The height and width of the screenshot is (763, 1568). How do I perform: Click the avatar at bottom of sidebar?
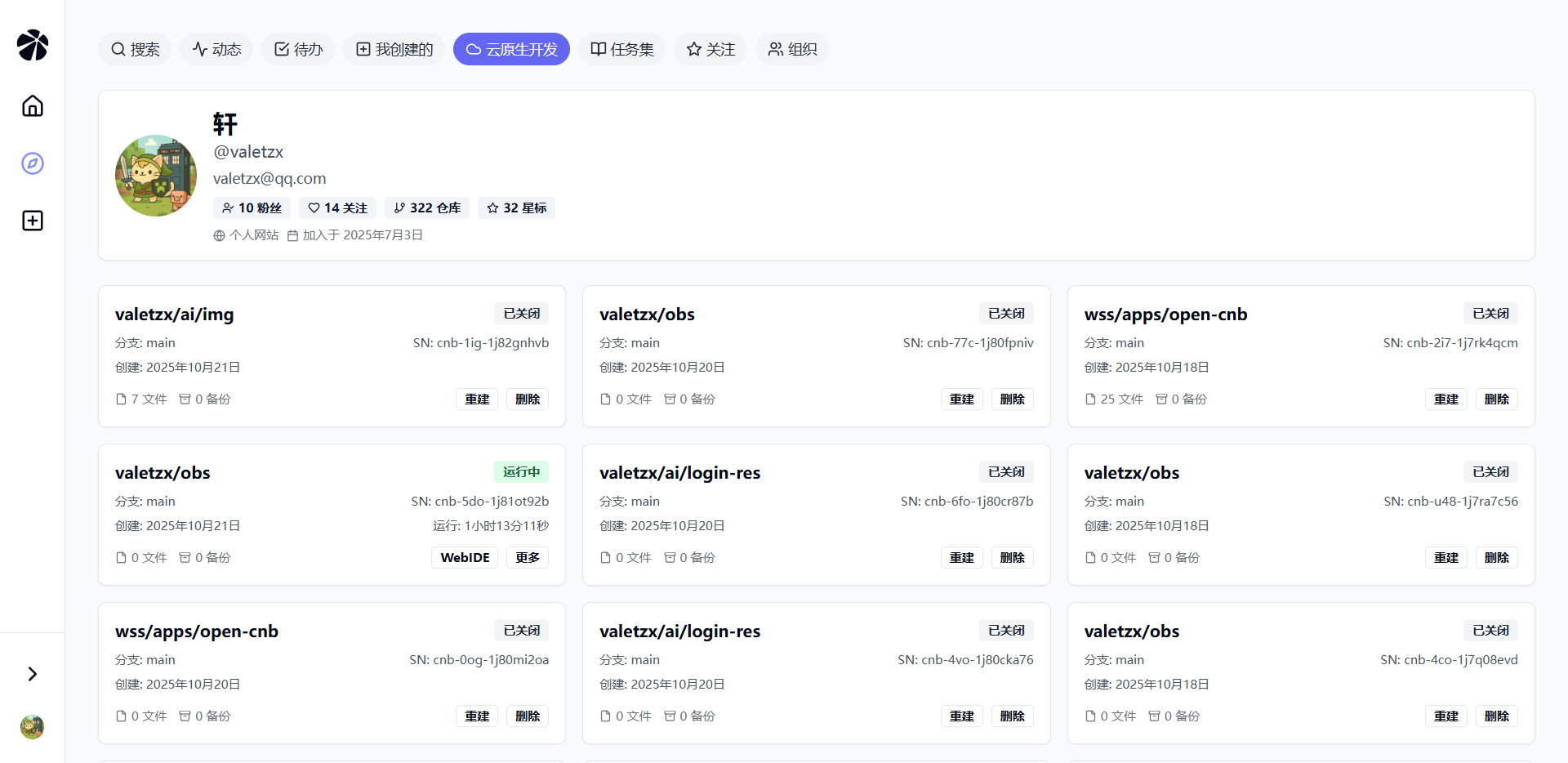pos(31,726)
